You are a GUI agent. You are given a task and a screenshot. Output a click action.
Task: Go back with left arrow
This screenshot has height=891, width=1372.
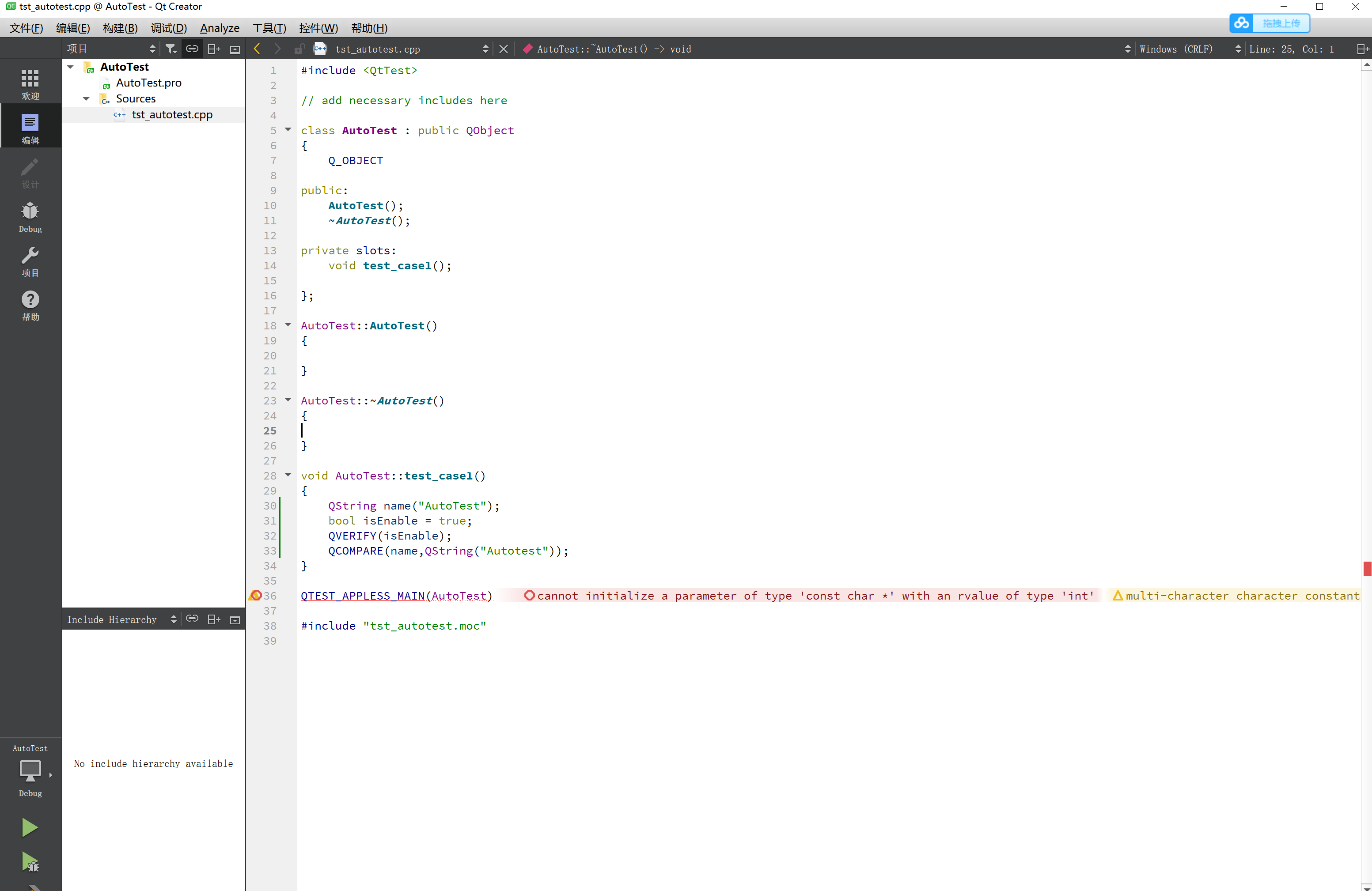point(257,49)
